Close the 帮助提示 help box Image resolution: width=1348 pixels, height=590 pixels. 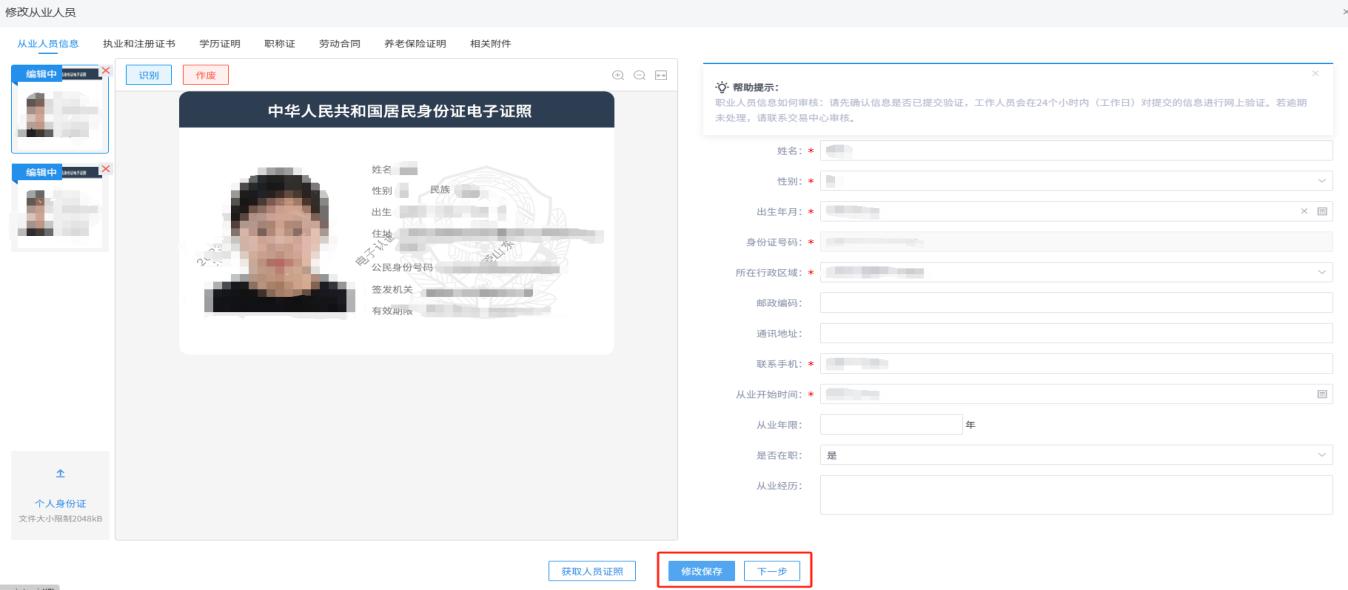point(1315,74)
